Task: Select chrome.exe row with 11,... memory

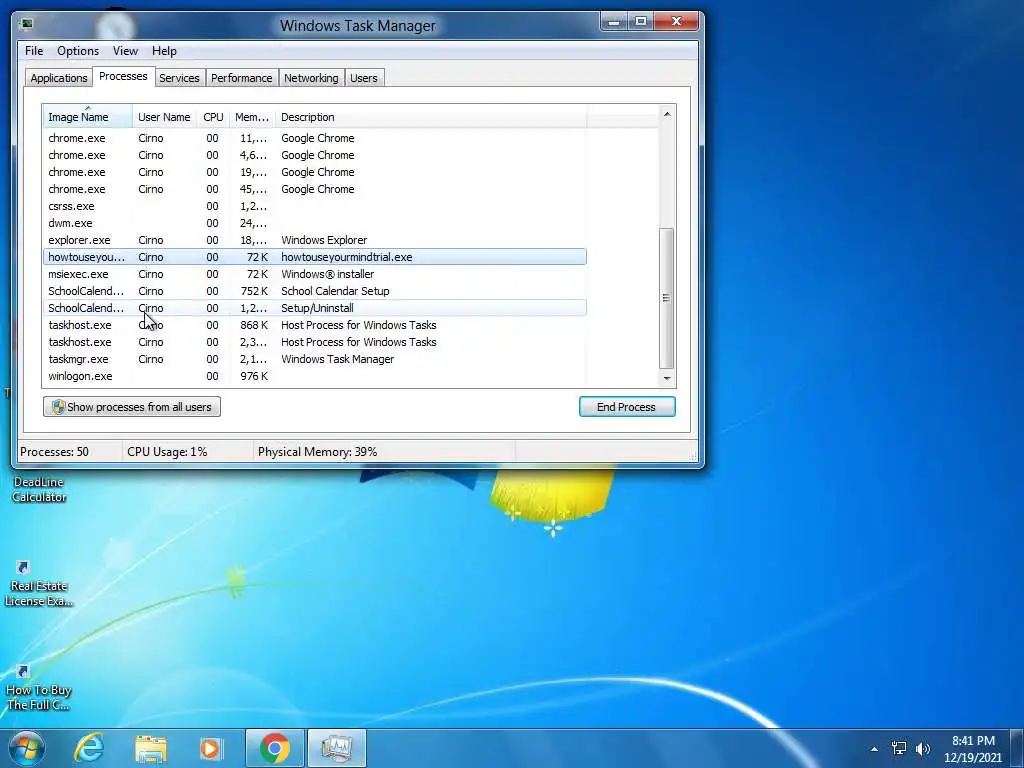Action: click(315, 138)
